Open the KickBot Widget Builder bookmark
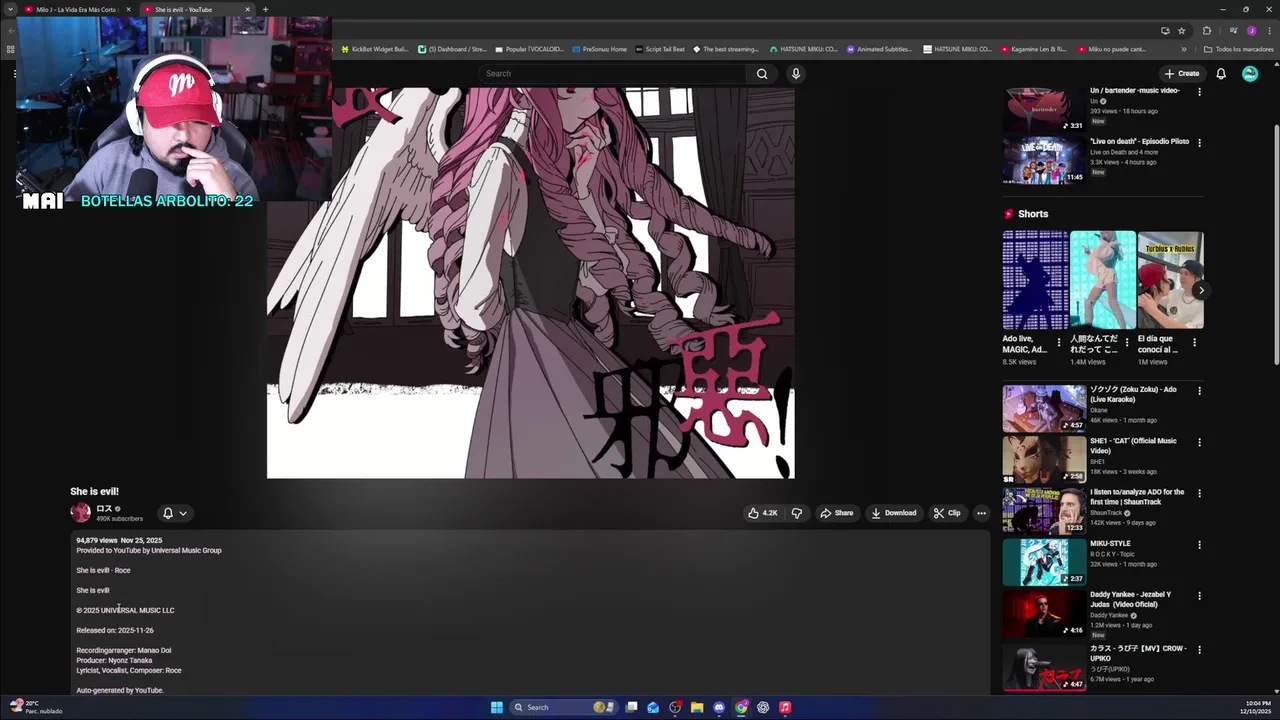This screenshot has width=1280, height=720. [x=375, y=49]
